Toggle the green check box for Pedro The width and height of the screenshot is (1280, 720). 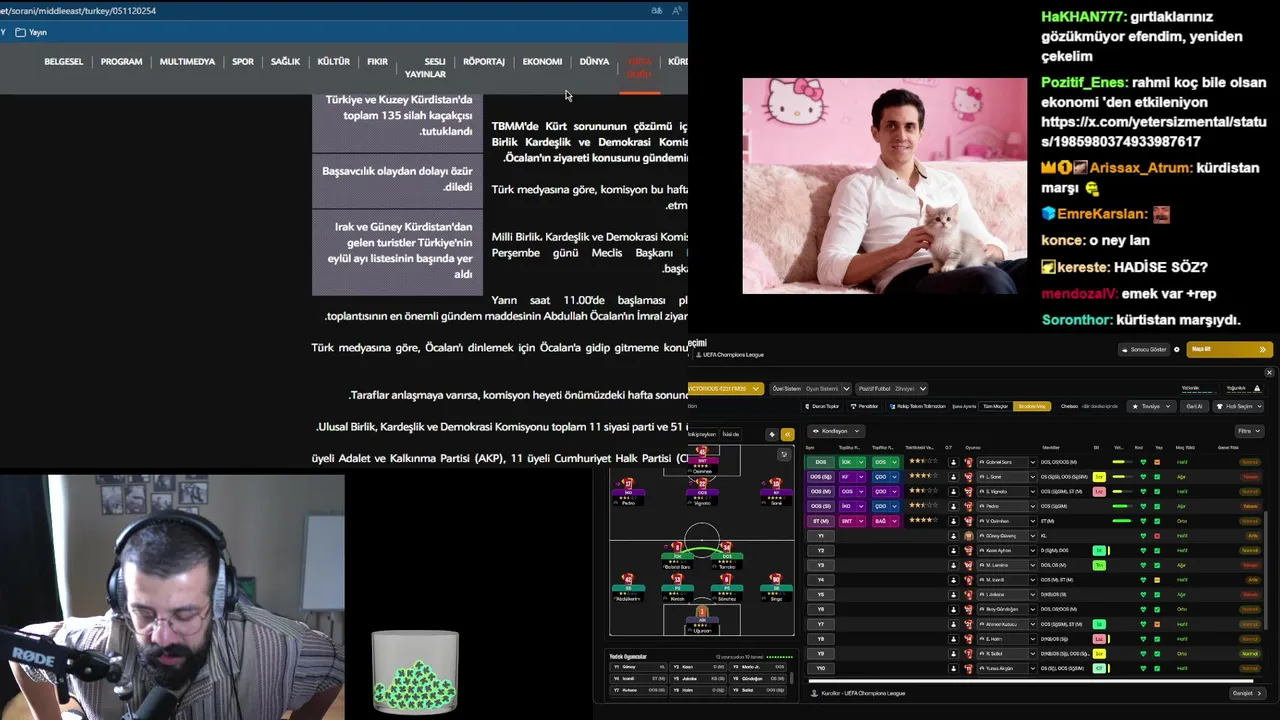tap(1157, 506)
